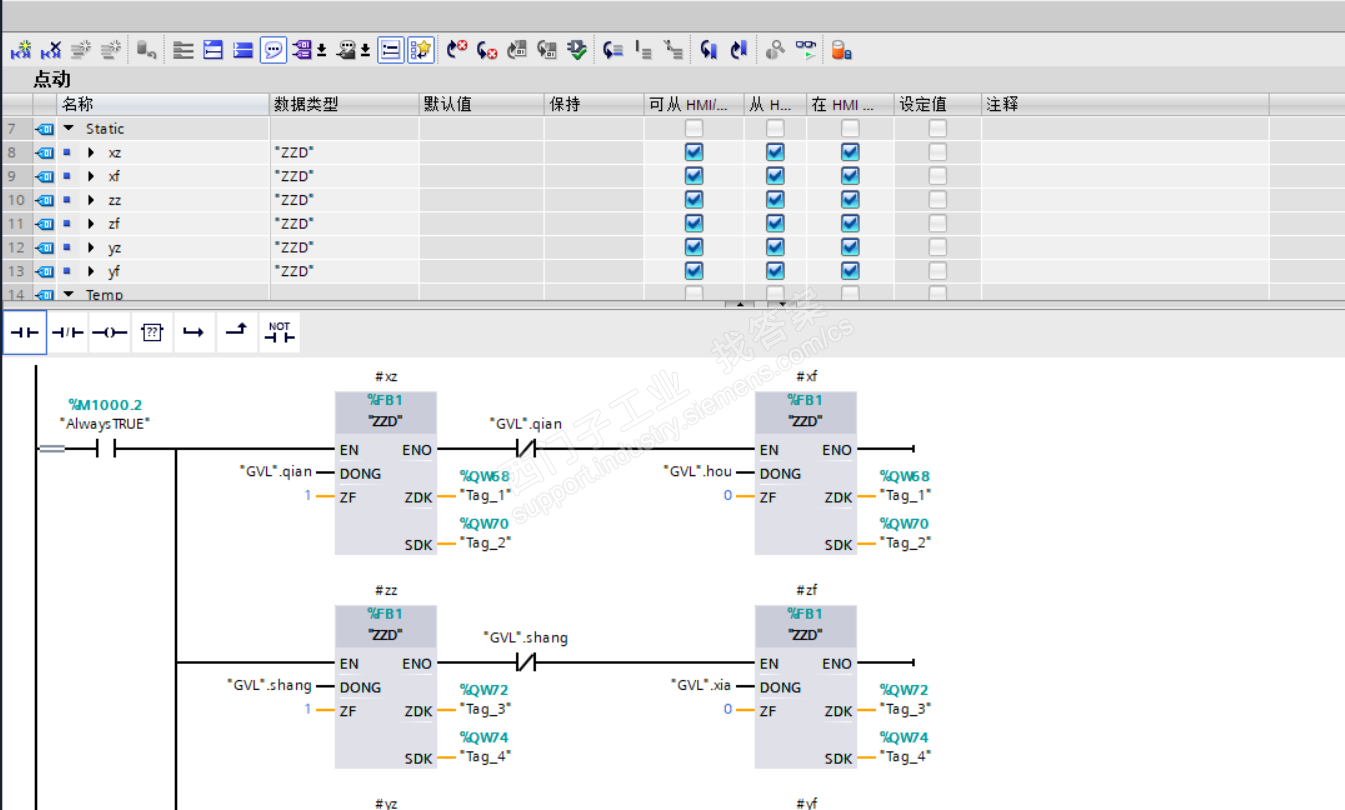Click the 默认值 column header
This screenshot has height=810, width=1345.
482,104
